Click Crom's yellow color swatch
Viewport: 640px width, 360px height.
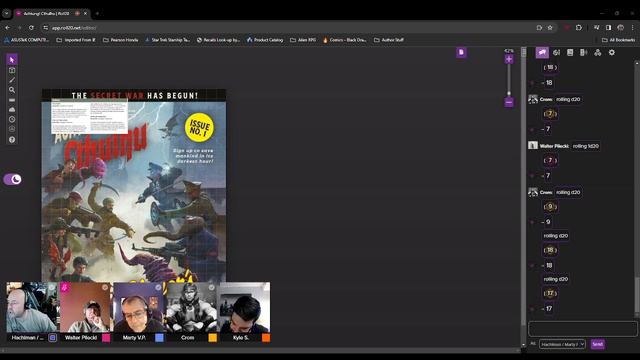point(213,338)
